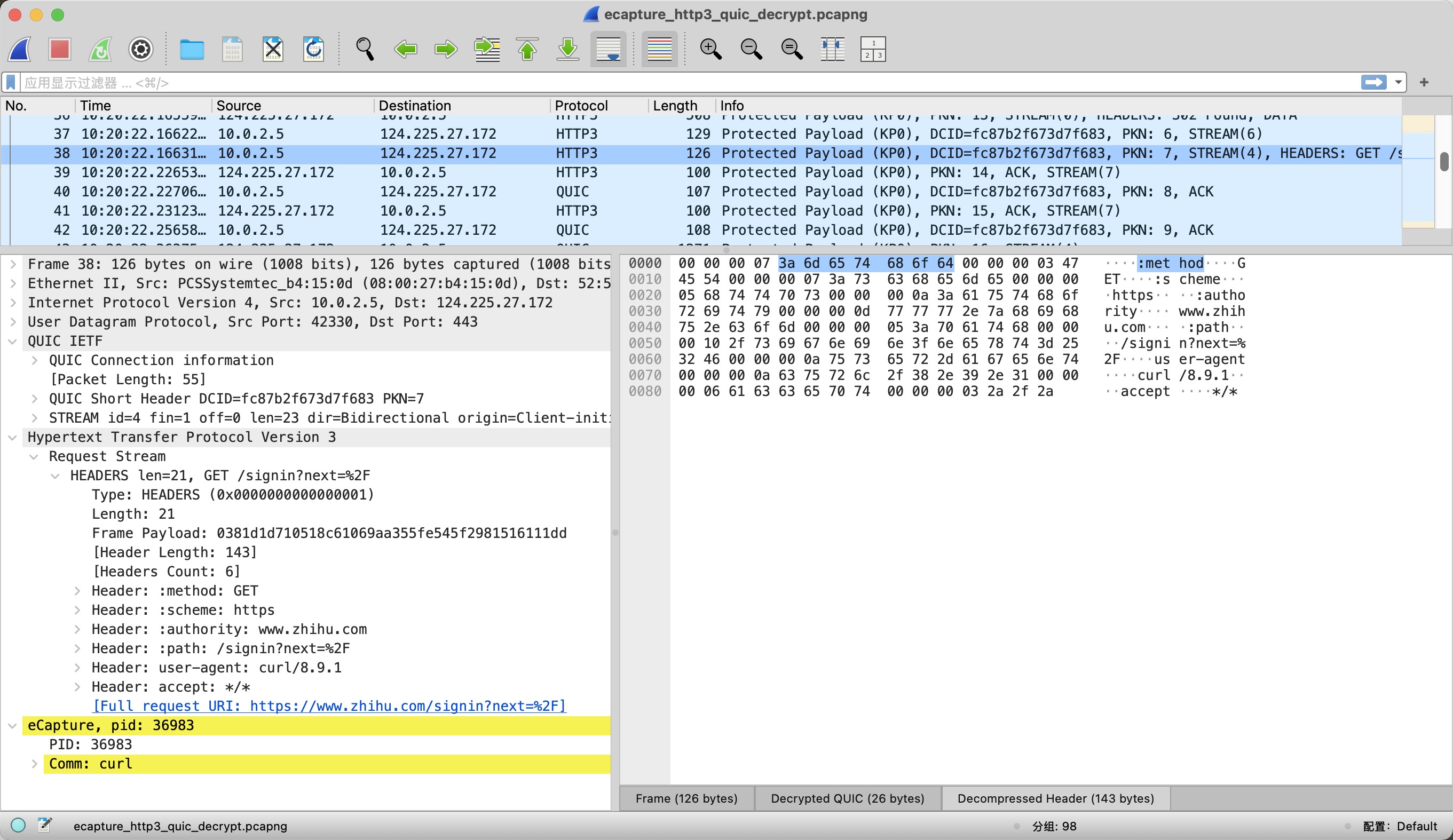The image size is (1453, 840).
Task: Click the red stop capture button
Action: point(59,50)
